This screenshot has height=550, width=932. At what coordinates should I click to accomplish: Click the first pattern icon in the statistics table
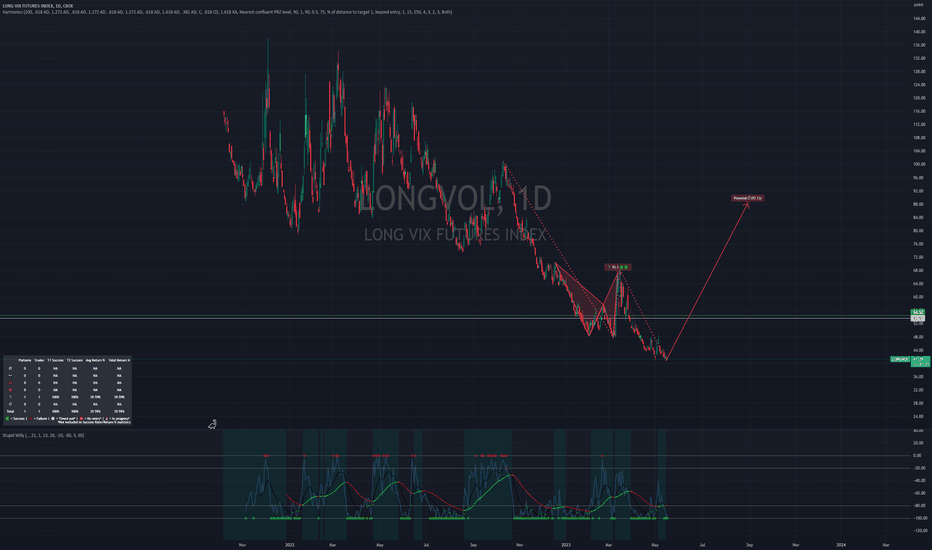pyautogui.click(x=10, y=369)
